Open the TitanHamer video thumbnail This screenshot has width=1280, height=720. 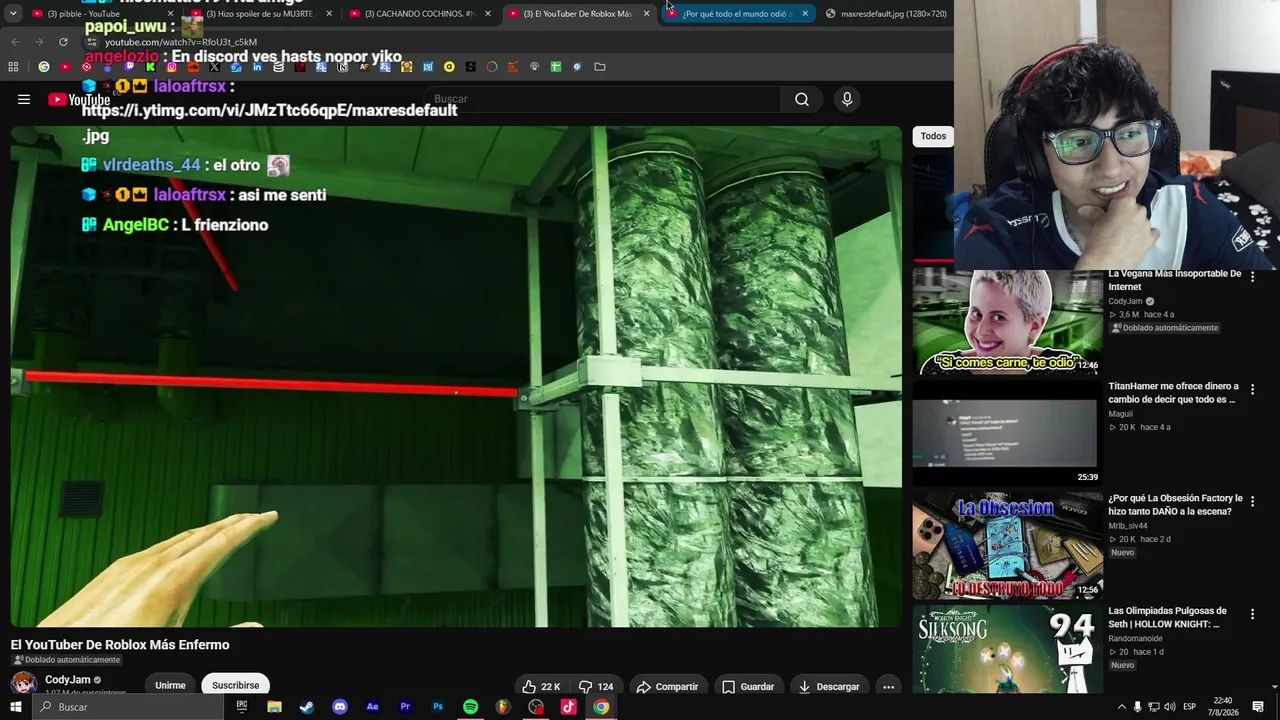click(1008, 434)
